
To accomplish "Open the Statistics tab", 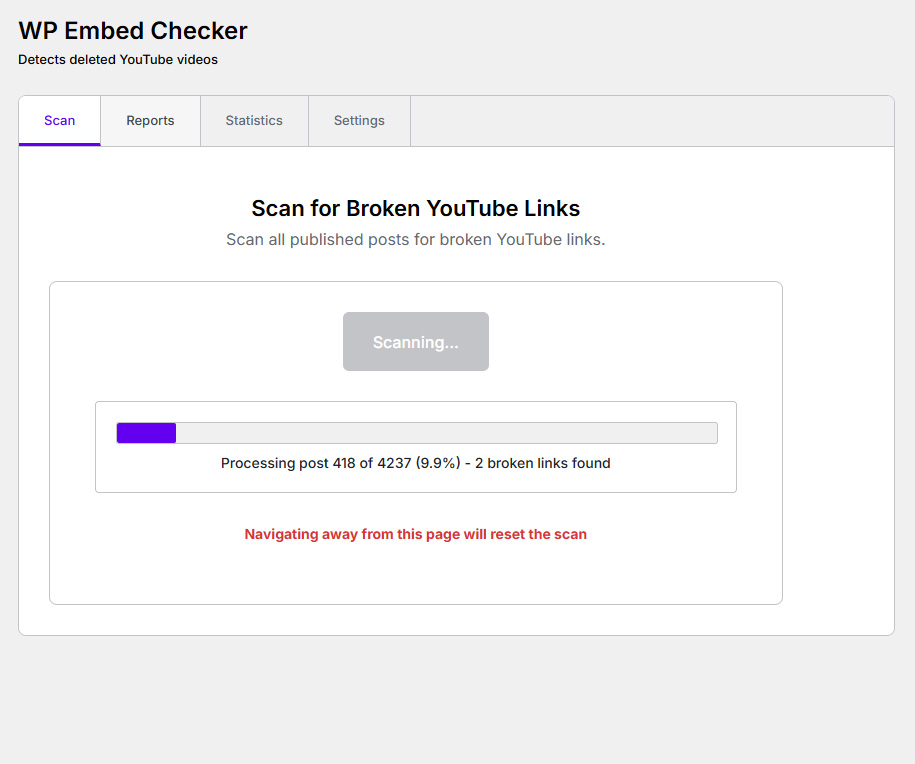I will coord(254,121).
